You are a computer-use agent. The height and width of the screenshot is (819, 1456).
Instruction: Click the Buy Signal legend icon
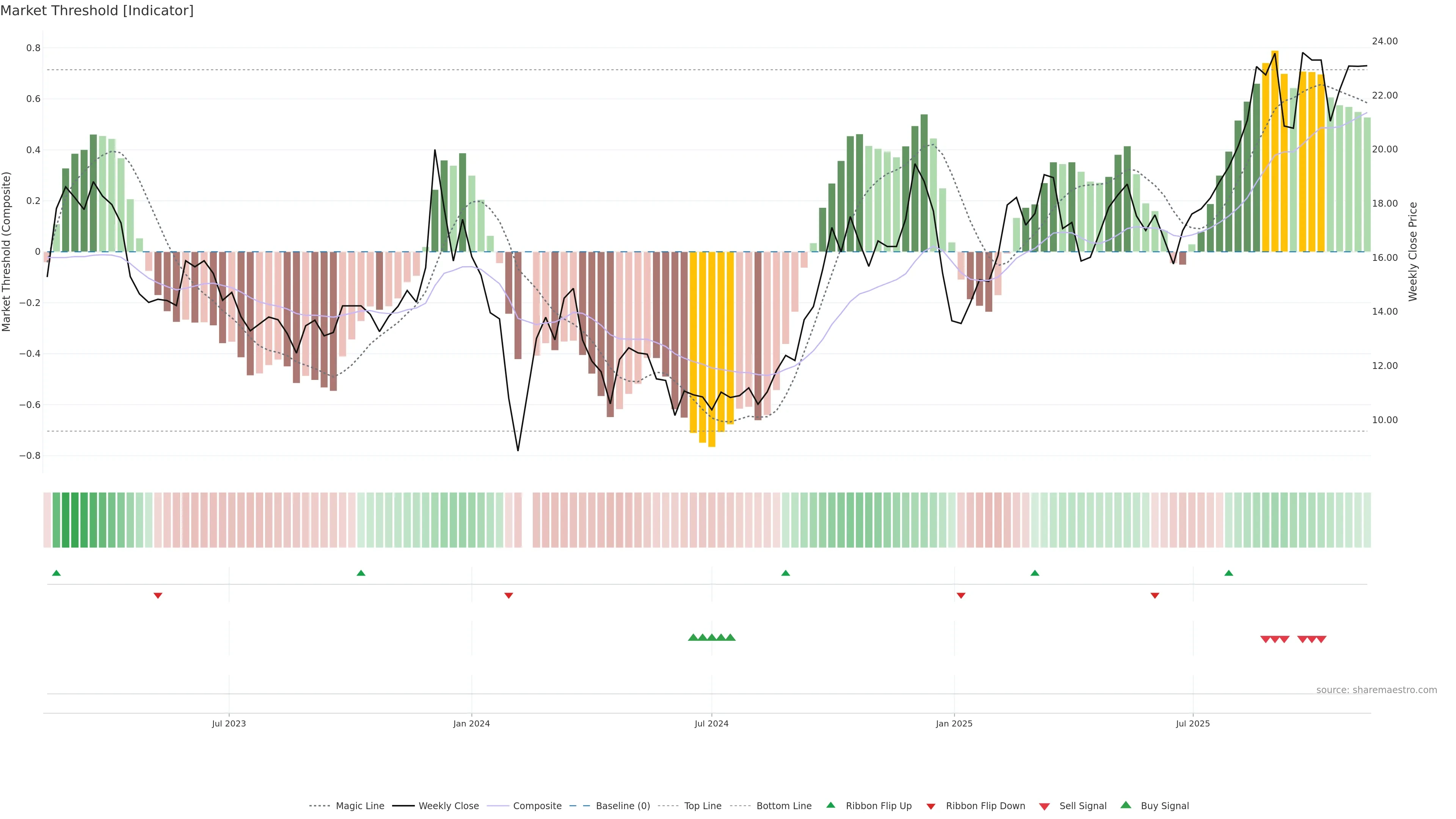point(1125,805)
